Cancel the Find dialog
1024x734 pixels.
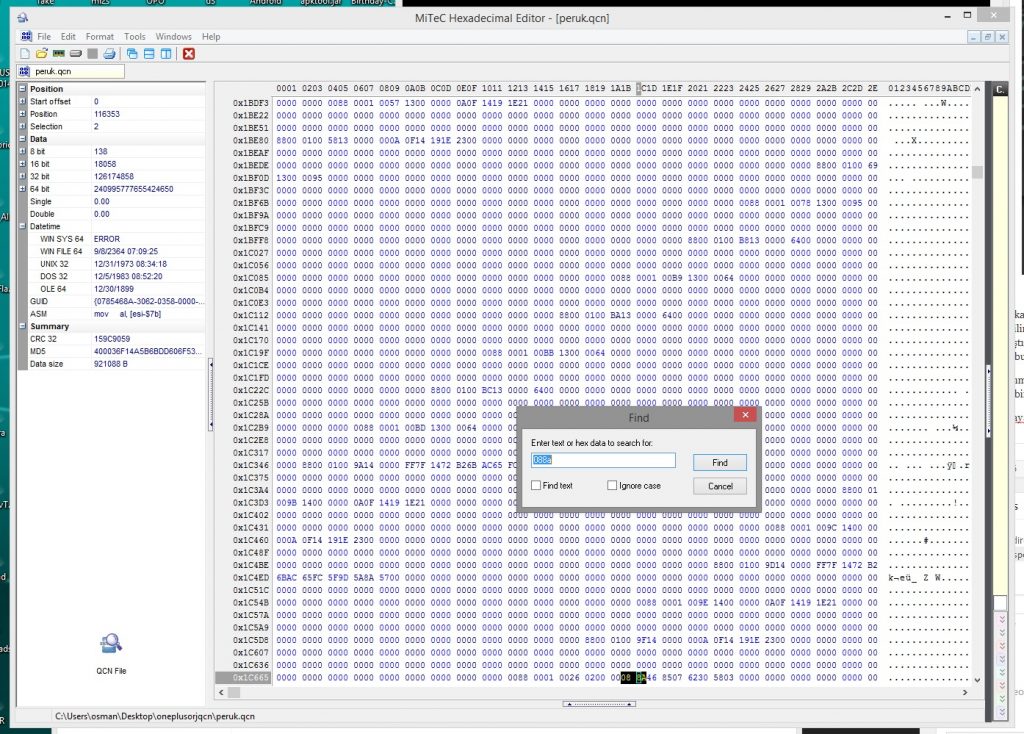720,486
